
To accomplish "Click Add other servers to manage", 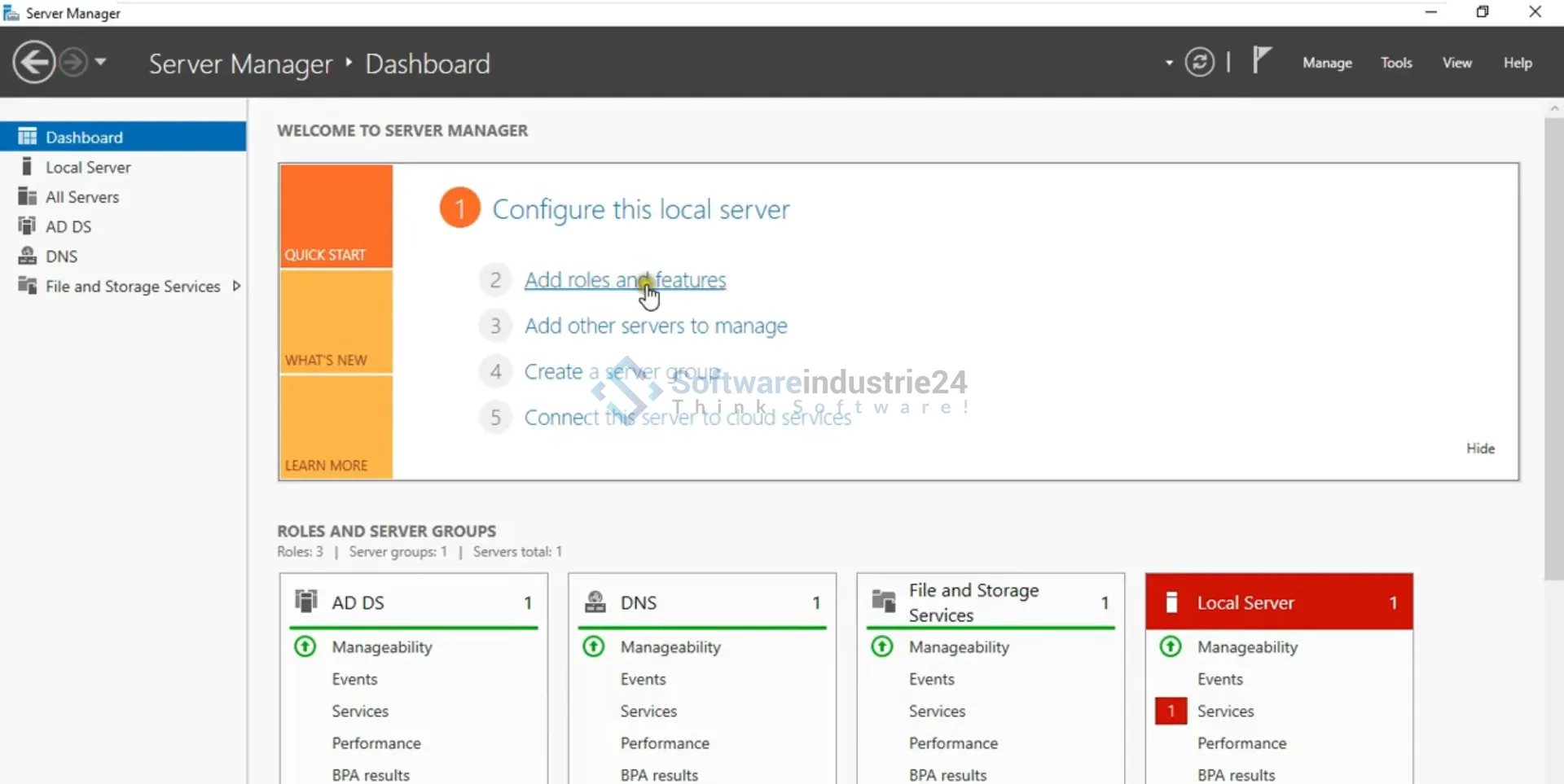I will 656,326.
